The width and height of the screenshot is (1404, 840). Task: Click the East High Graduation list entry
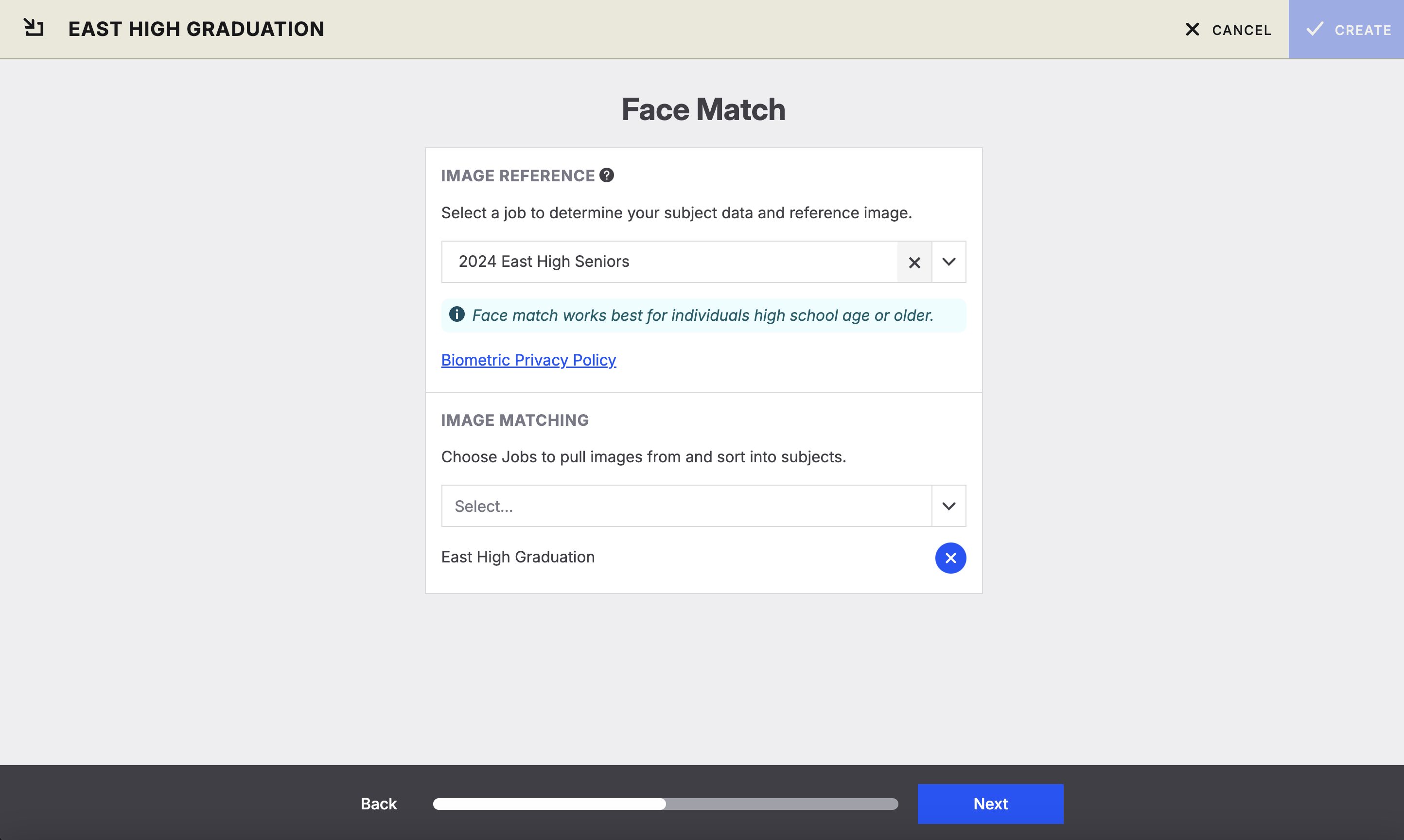[x=517, y=557]
